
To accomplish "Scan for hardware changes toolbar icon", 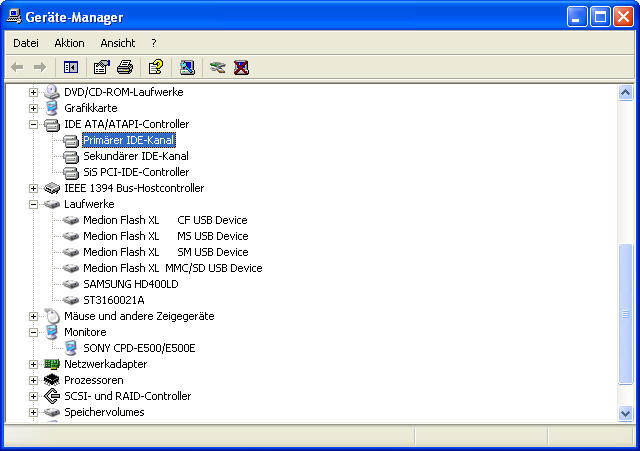I will [187, 67].
